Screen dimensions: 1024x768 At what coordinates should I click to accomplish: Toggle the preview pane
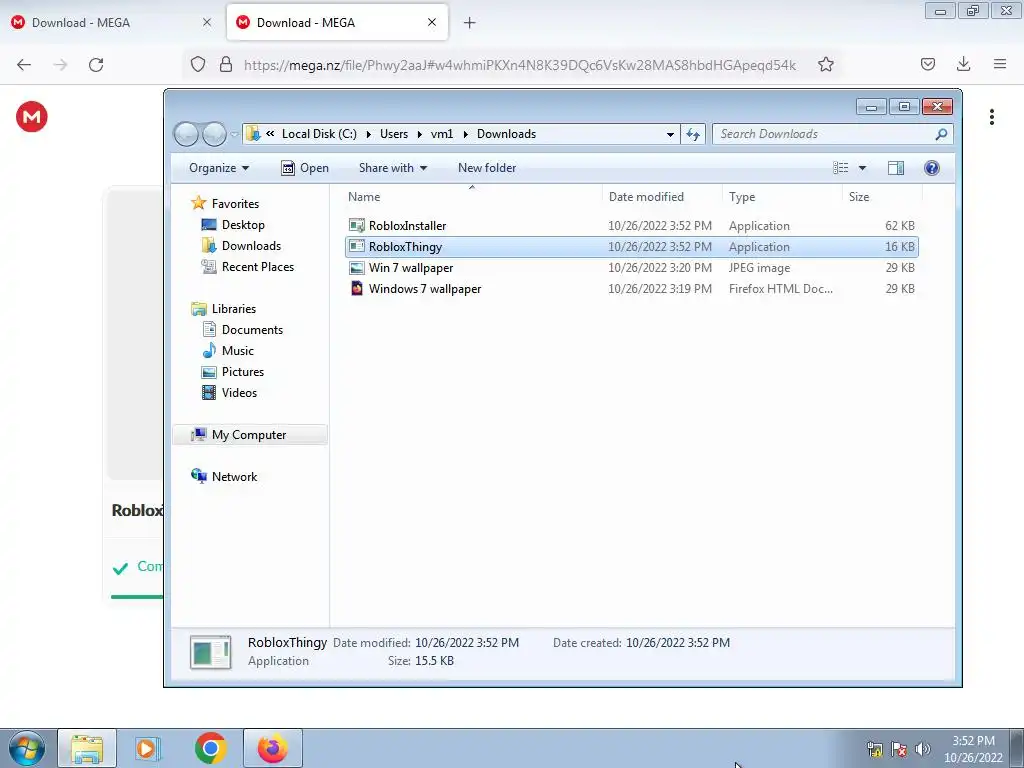coord(896,168)
